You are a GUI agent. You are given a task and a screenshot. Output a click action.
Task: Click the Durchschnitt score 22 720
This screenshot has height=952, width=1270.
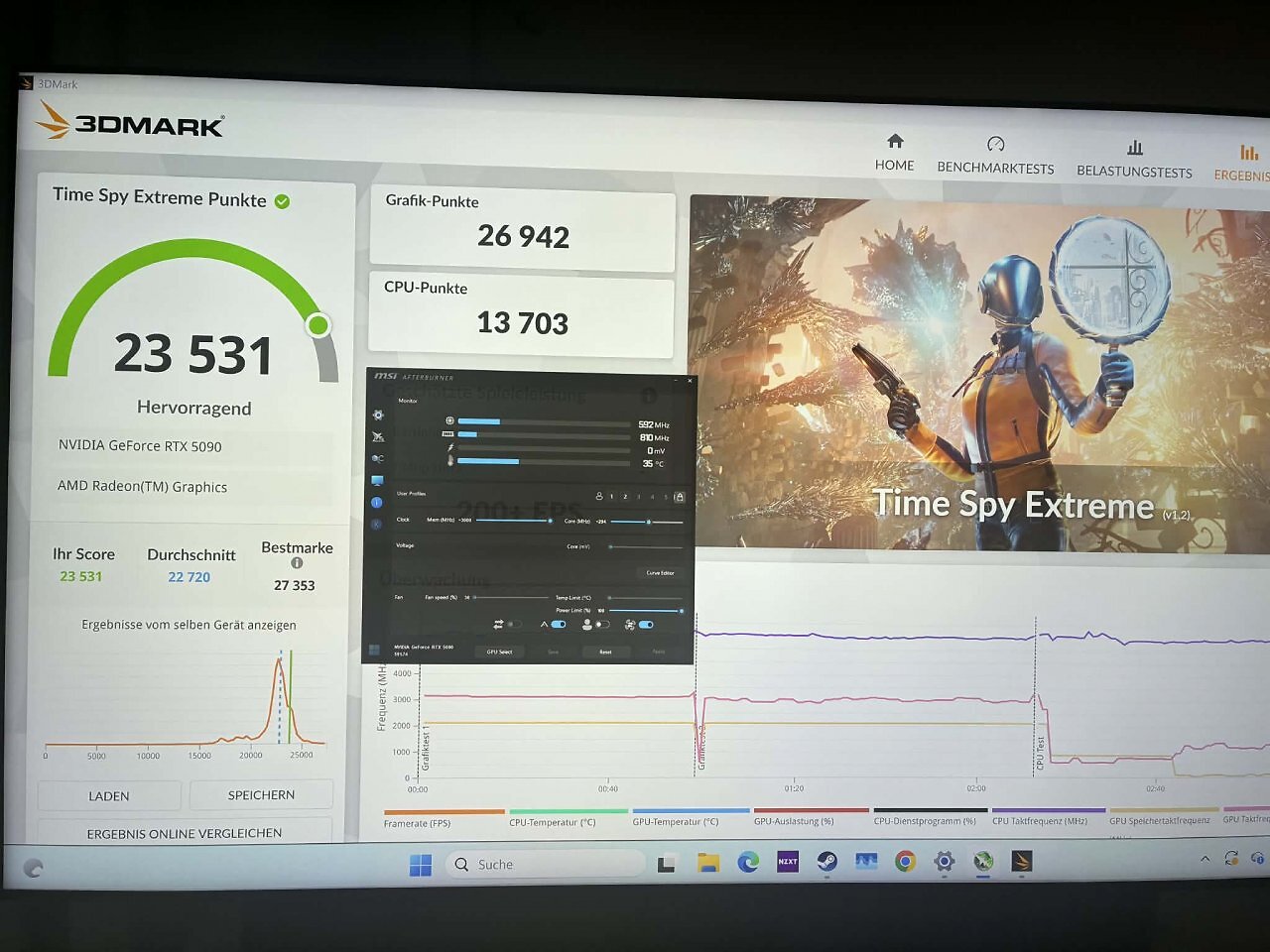tap(189, 577)
